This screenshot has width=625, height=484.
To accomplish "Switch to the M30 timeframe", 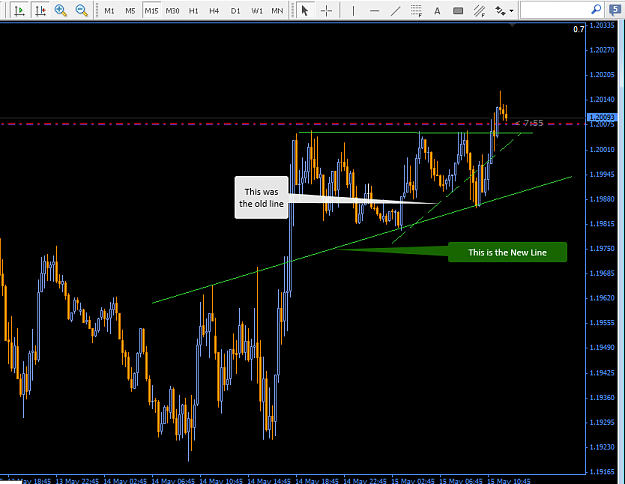I will click(x=172, y=11).
